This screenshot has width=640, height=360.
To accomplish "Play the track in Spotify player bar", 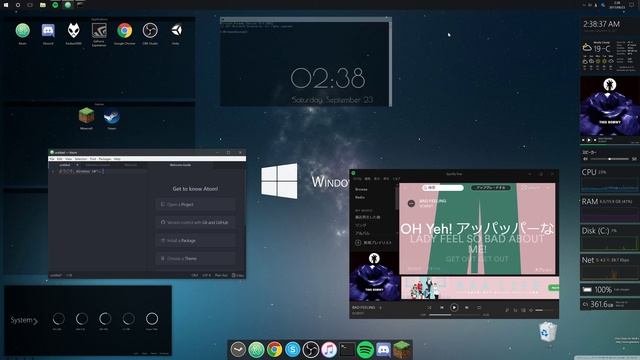I will pyautogui.click(x=454, y=307).
